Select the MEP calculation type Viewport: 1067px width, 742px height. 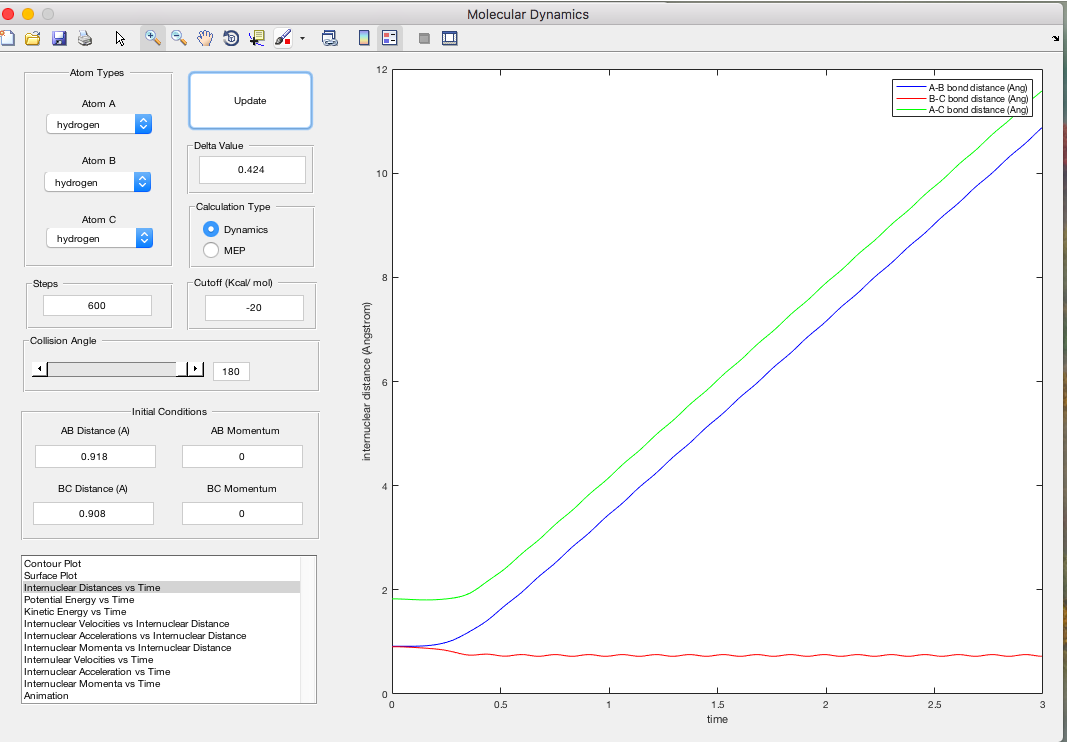pos(211,250)
